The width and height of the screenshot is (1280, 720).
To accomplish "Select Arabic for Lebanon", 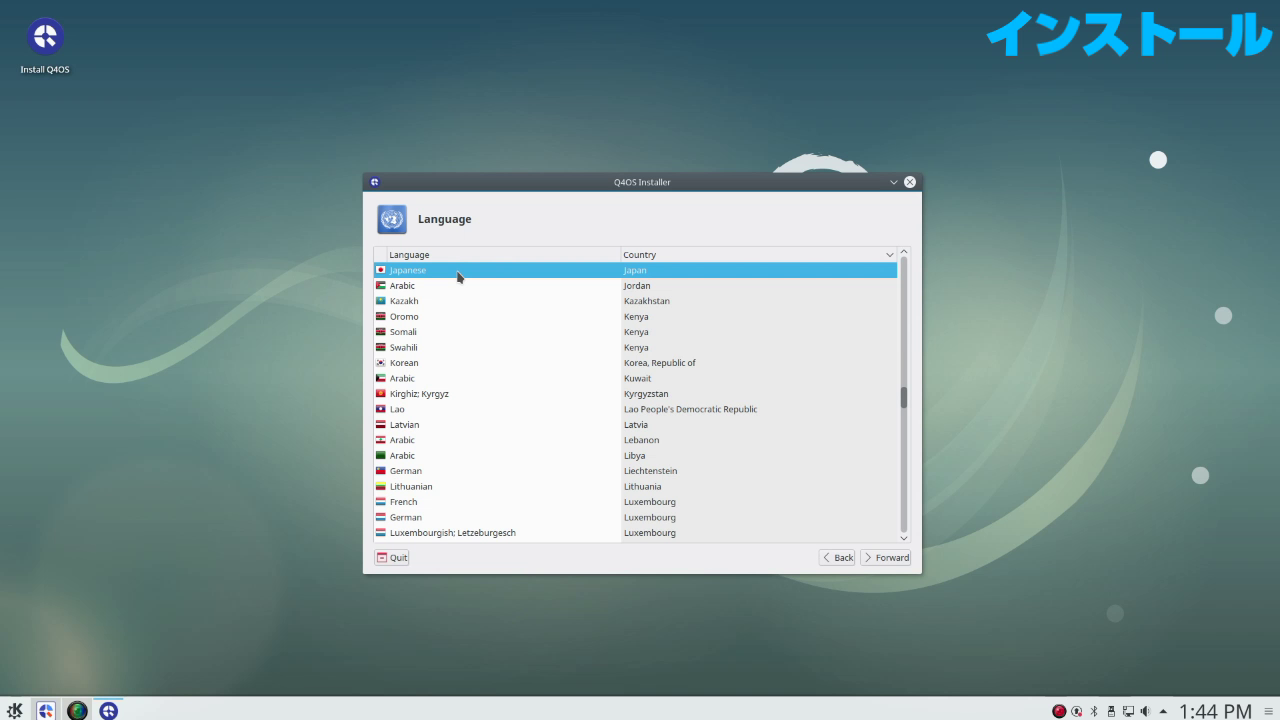I will point(636,440).
